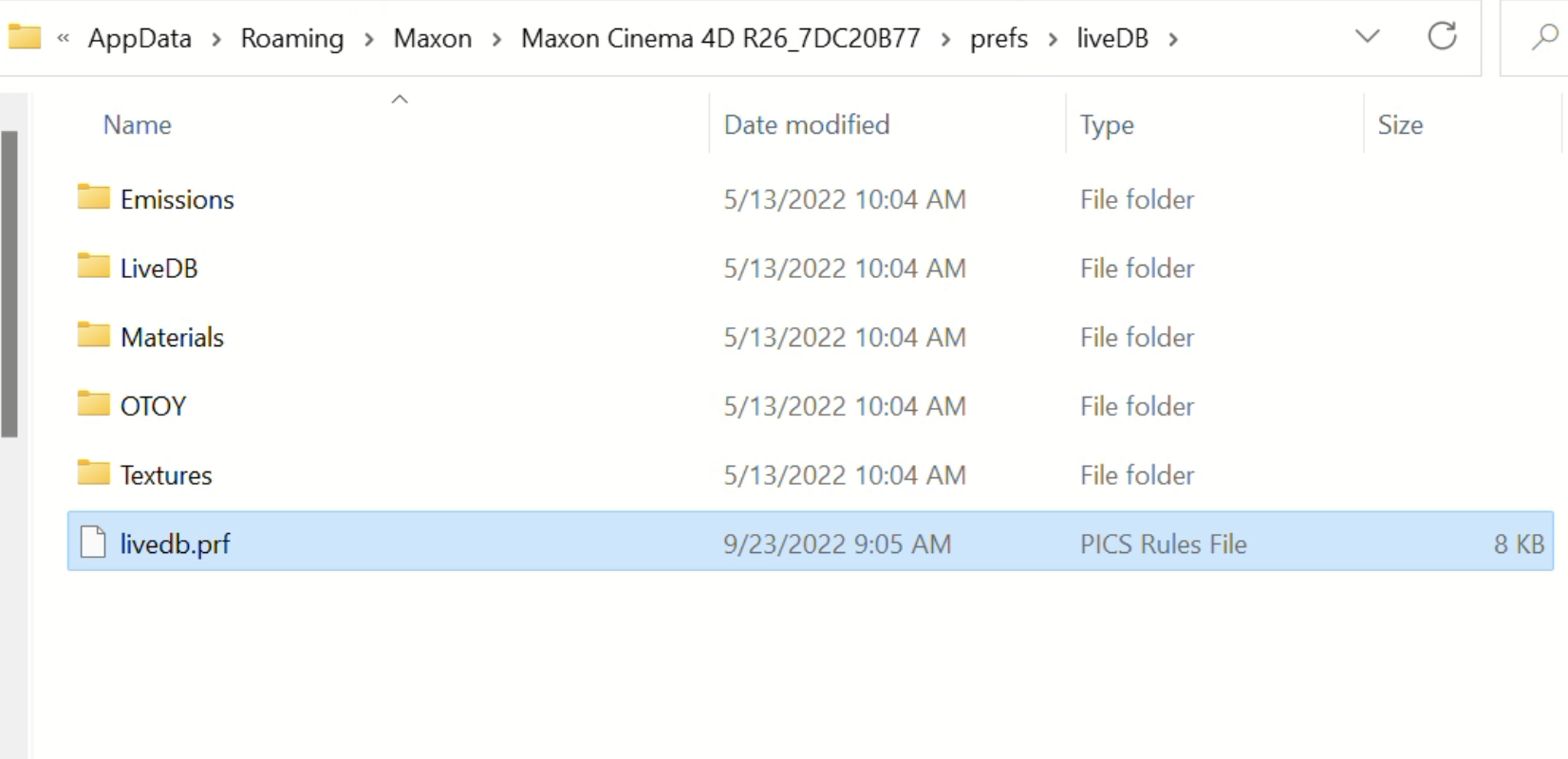Go to the Roaming breadcrumb folder
This screenshot has width=1568, height=759.
pos(292,39)
